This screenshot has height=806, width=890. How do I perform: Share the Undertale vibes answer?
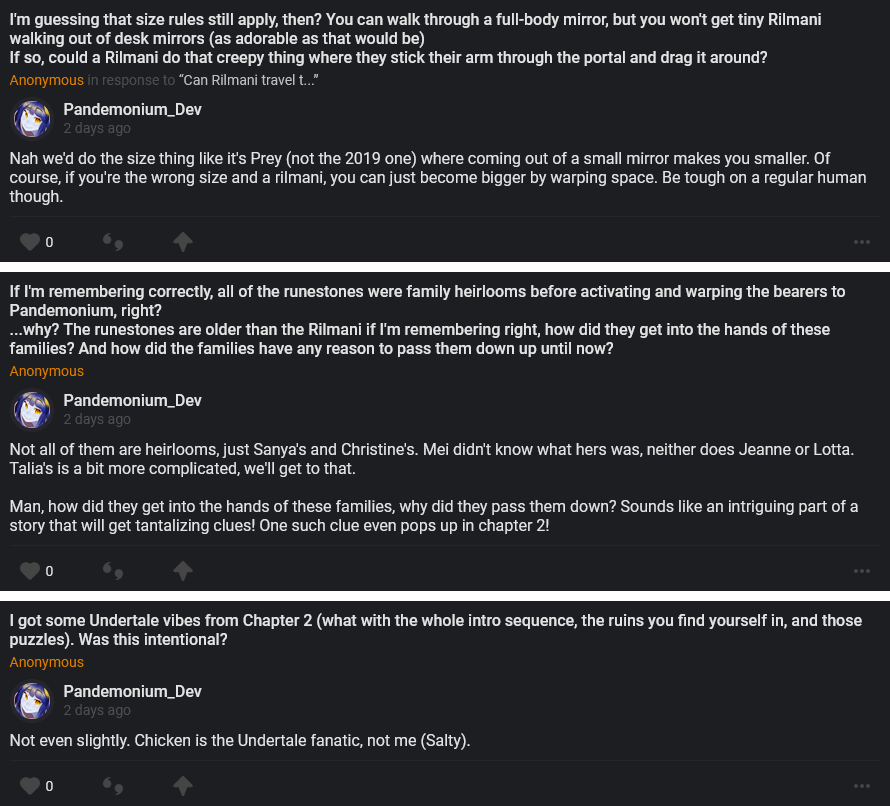pos(182,785)
